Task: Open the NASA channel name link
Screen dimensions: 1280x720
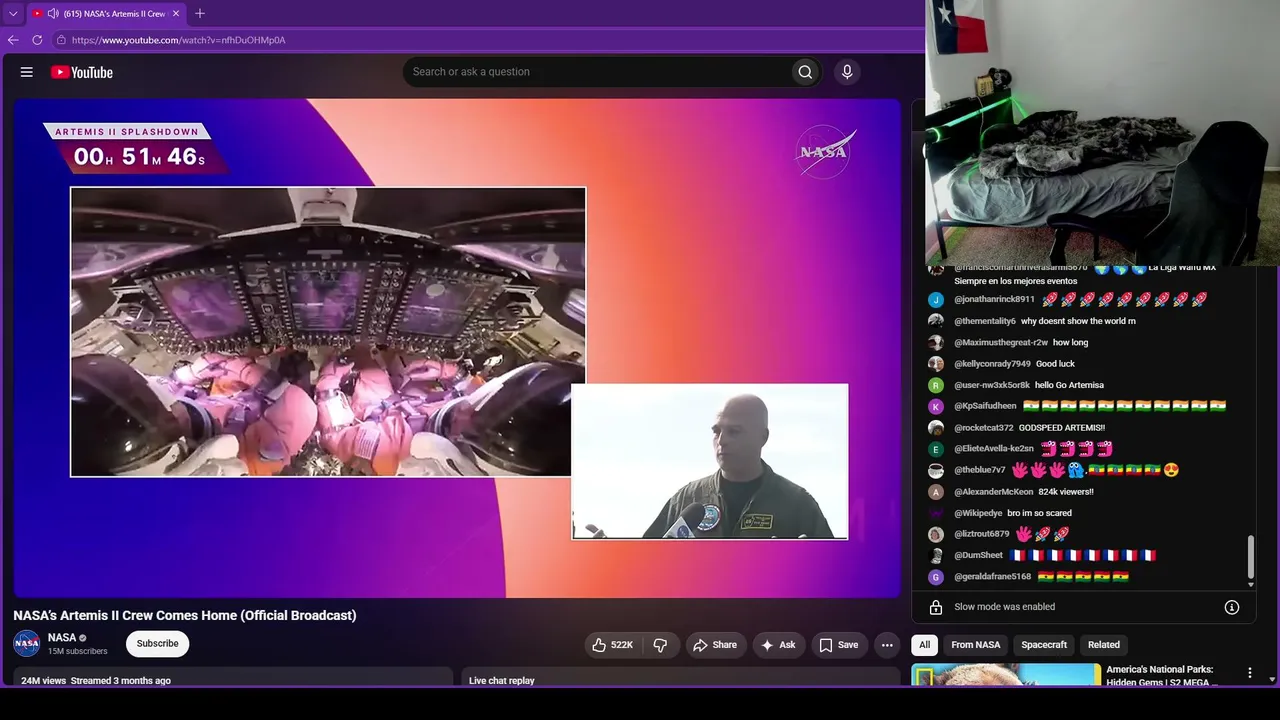Action: tap(62, 638)
